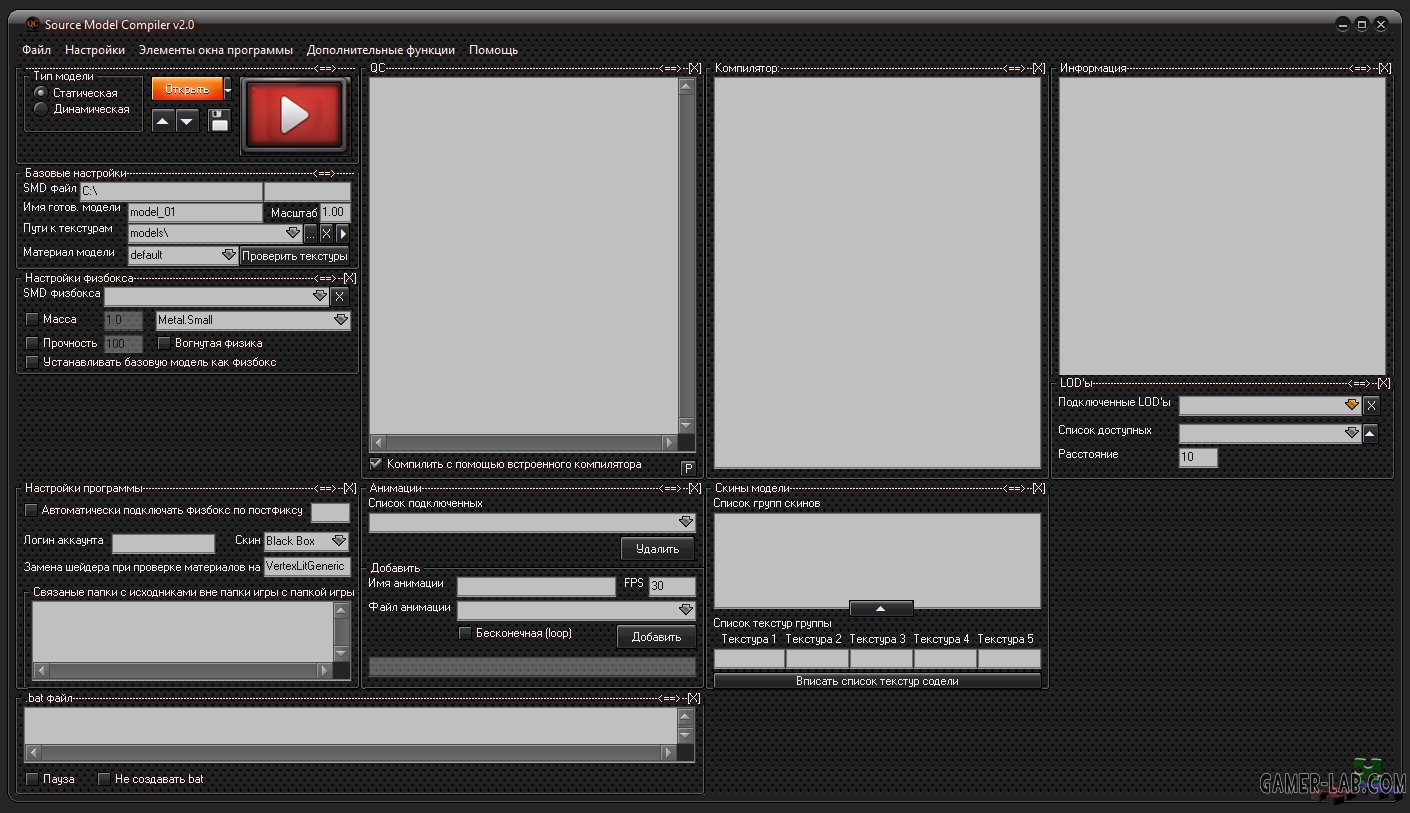Enable the Пауза checkbox

click(x=33, y=779)
